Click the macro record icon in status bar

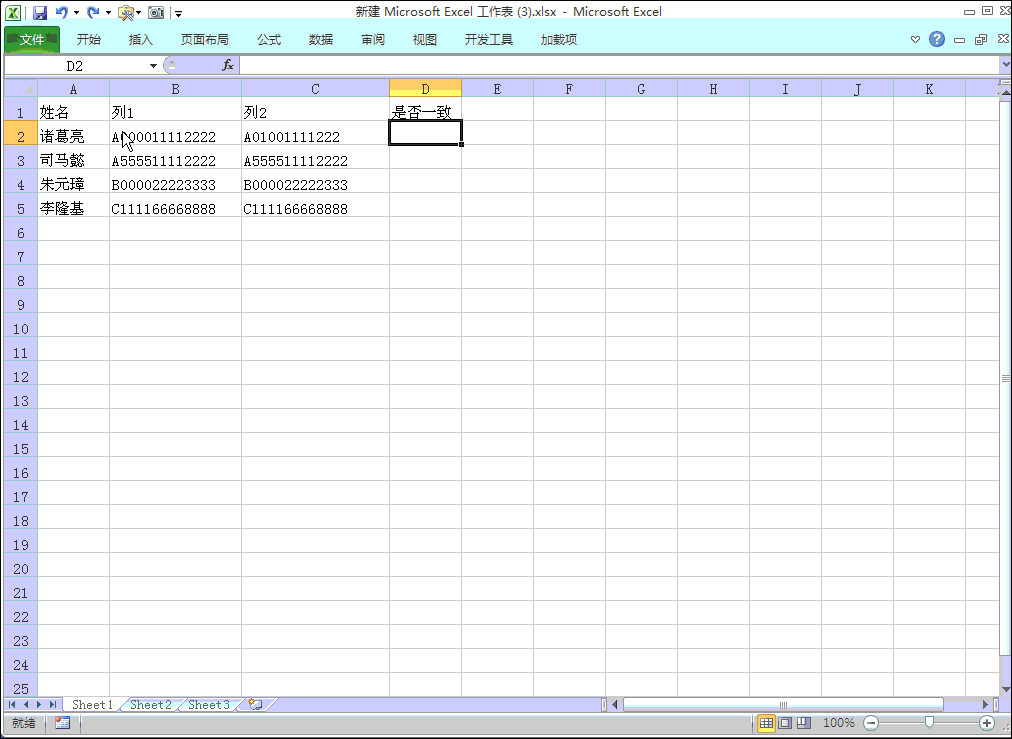(63, 723)
